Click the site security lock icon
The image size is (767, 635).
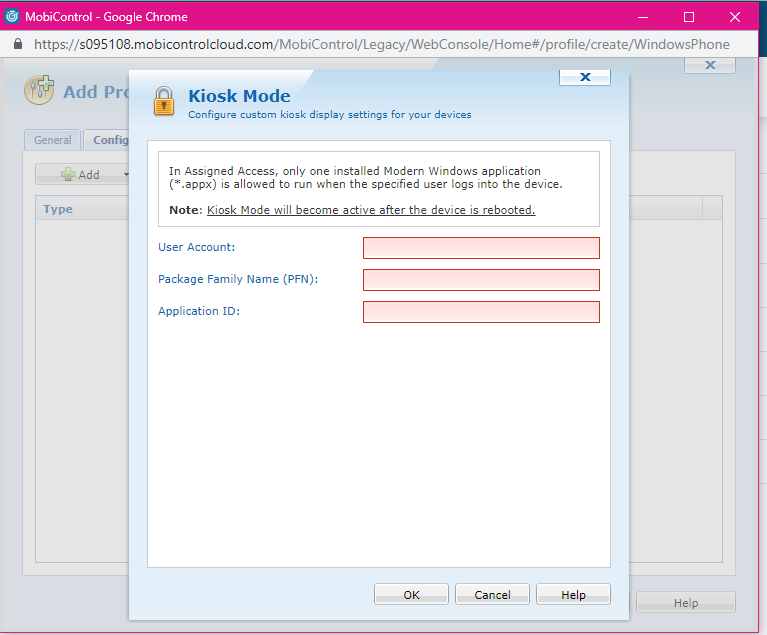tap(17, 44)
